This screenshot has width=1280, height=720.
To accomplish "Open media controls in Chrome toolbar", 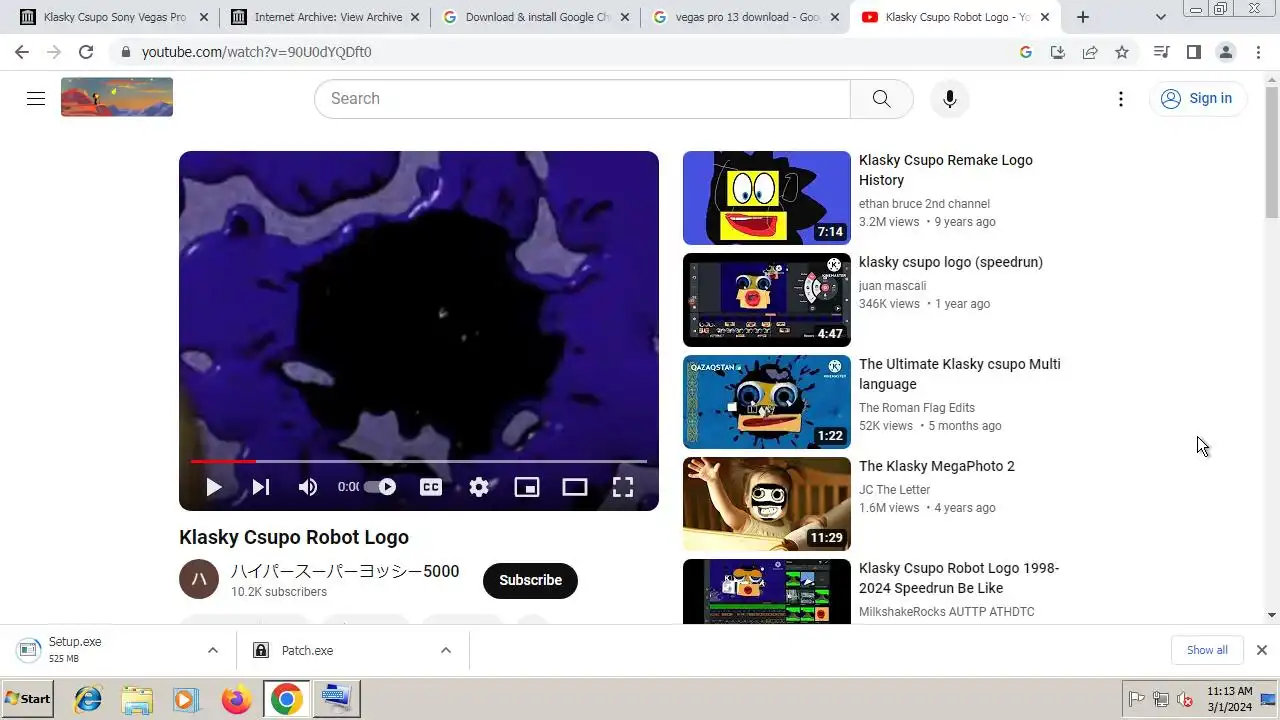I will point(1161,52).
